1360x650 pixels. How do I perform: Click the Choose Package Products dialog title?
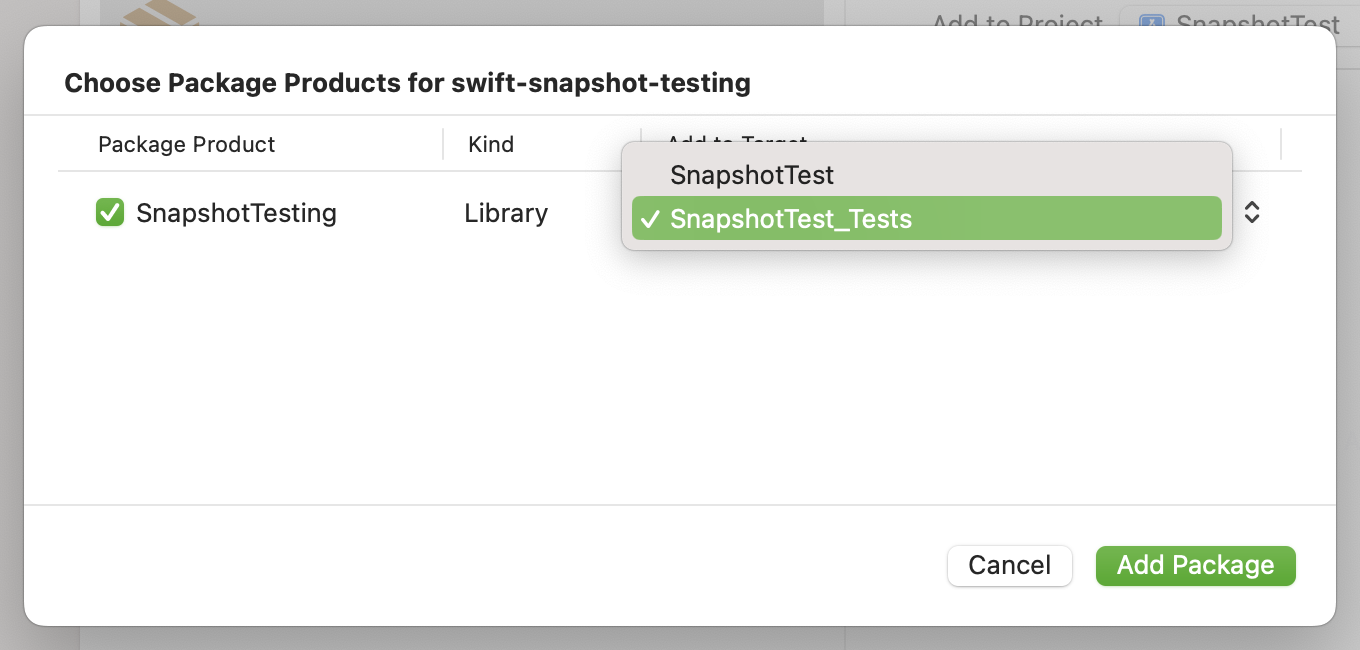pyautogui.click(x=407, y=82)
